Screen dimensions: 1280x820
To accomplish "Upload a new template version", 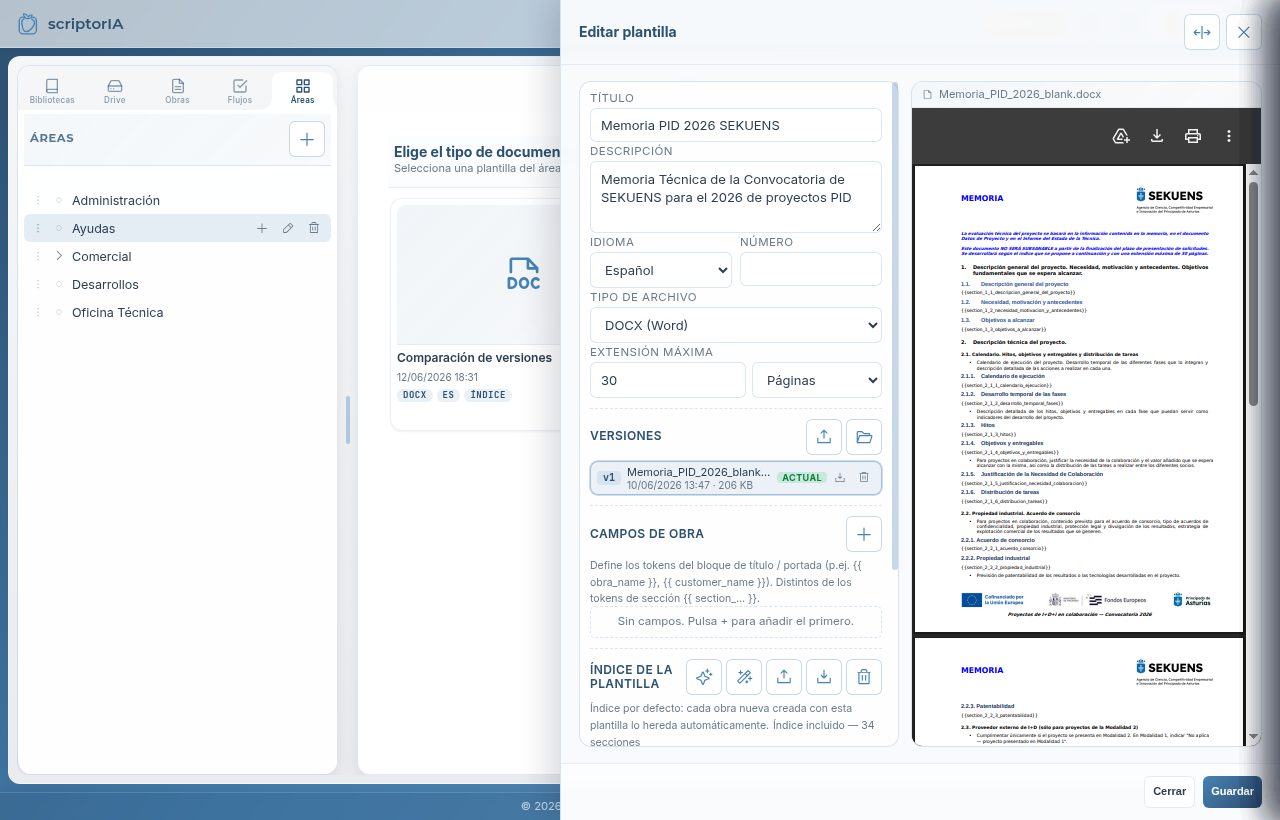I will coord(824,437).
